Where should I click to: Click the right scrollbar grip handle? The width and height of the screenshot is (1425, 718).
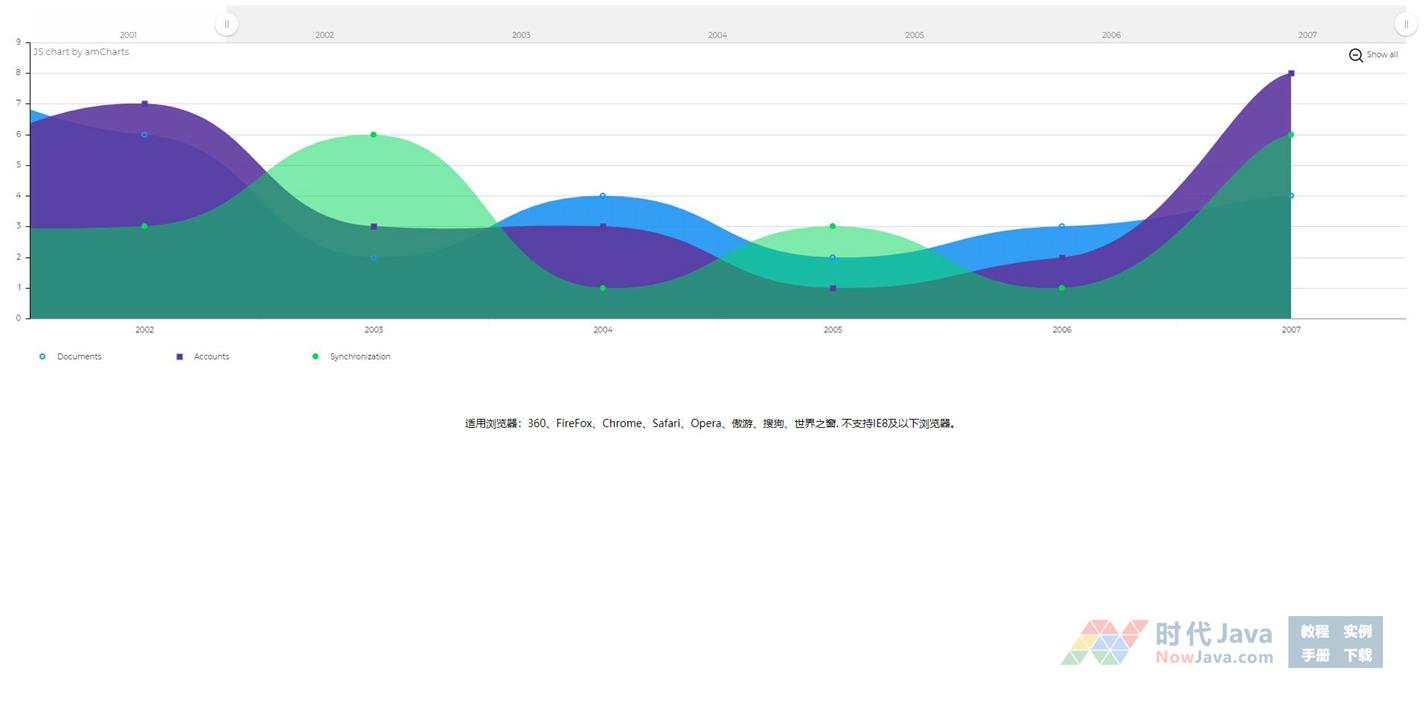(x=1405, y=24)
